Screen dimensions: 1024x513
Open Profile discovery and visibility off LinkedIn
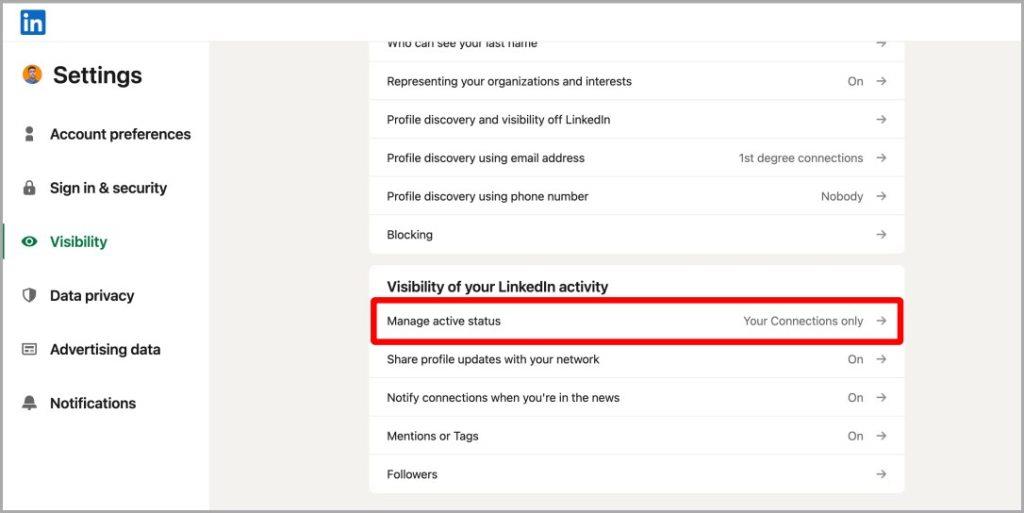click(x=637, y=119)
